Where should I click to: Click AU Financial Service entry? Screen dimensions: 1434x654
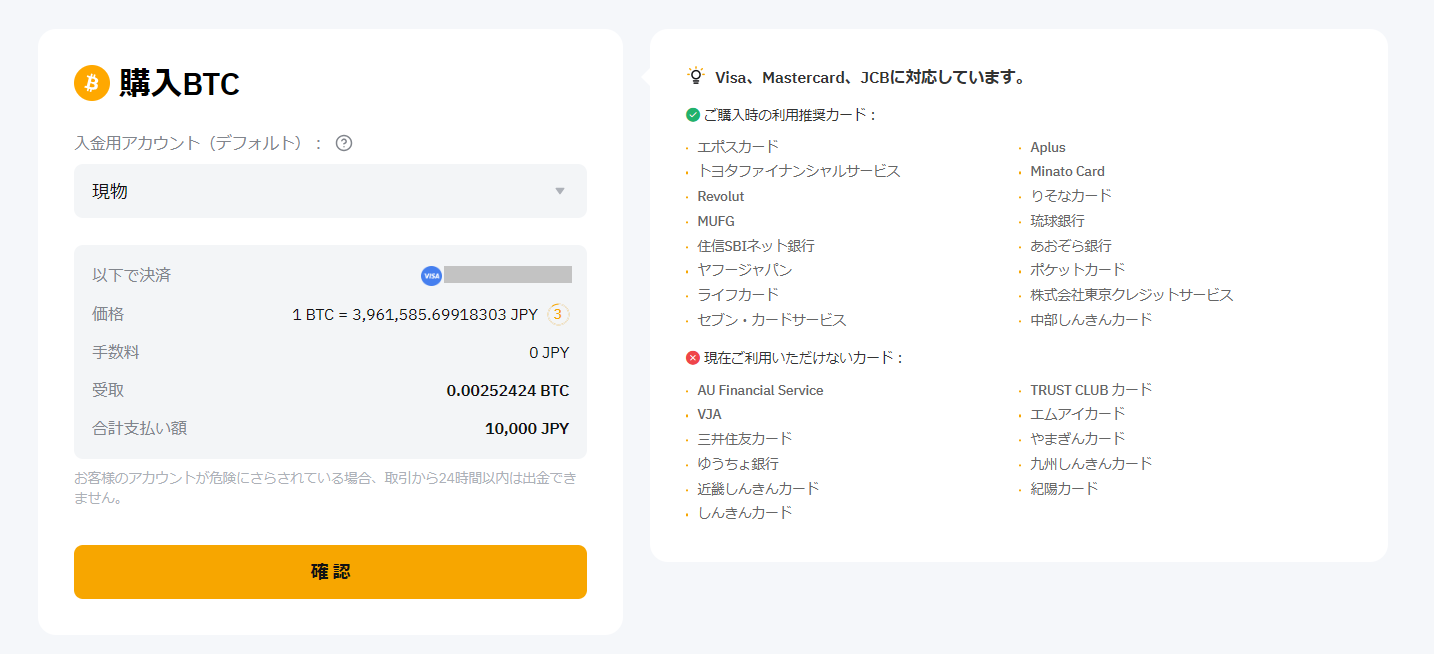(760, 390)
